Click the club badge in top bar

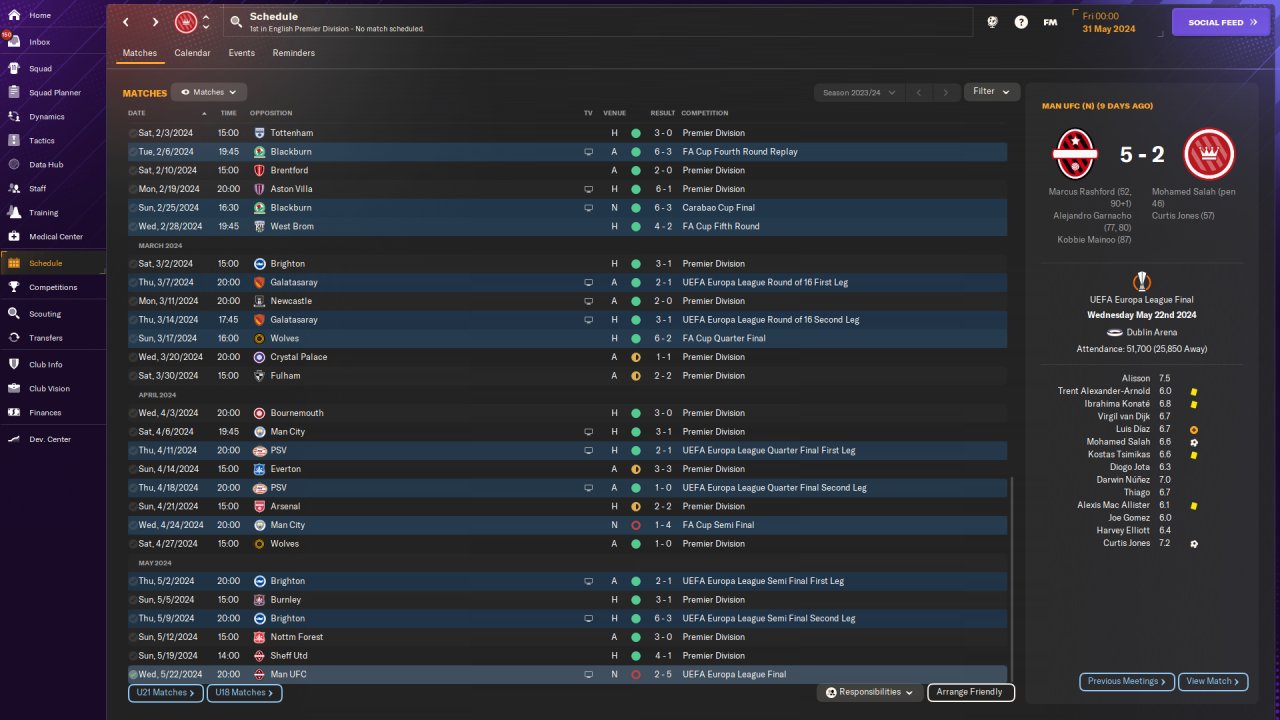tap(186, 22)
